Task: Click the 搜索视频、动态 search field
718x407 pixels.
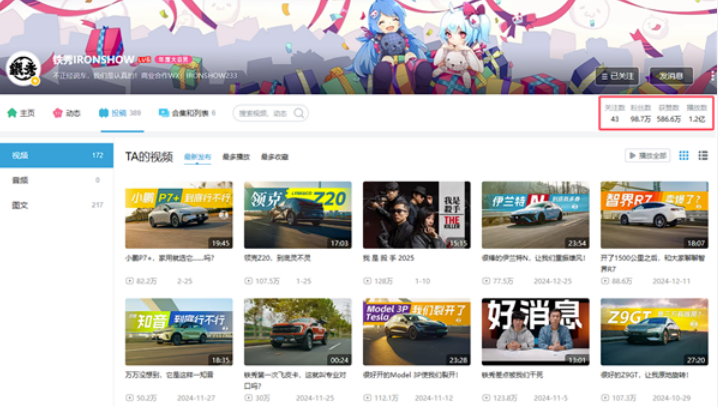Action: [x=264, y=113]
